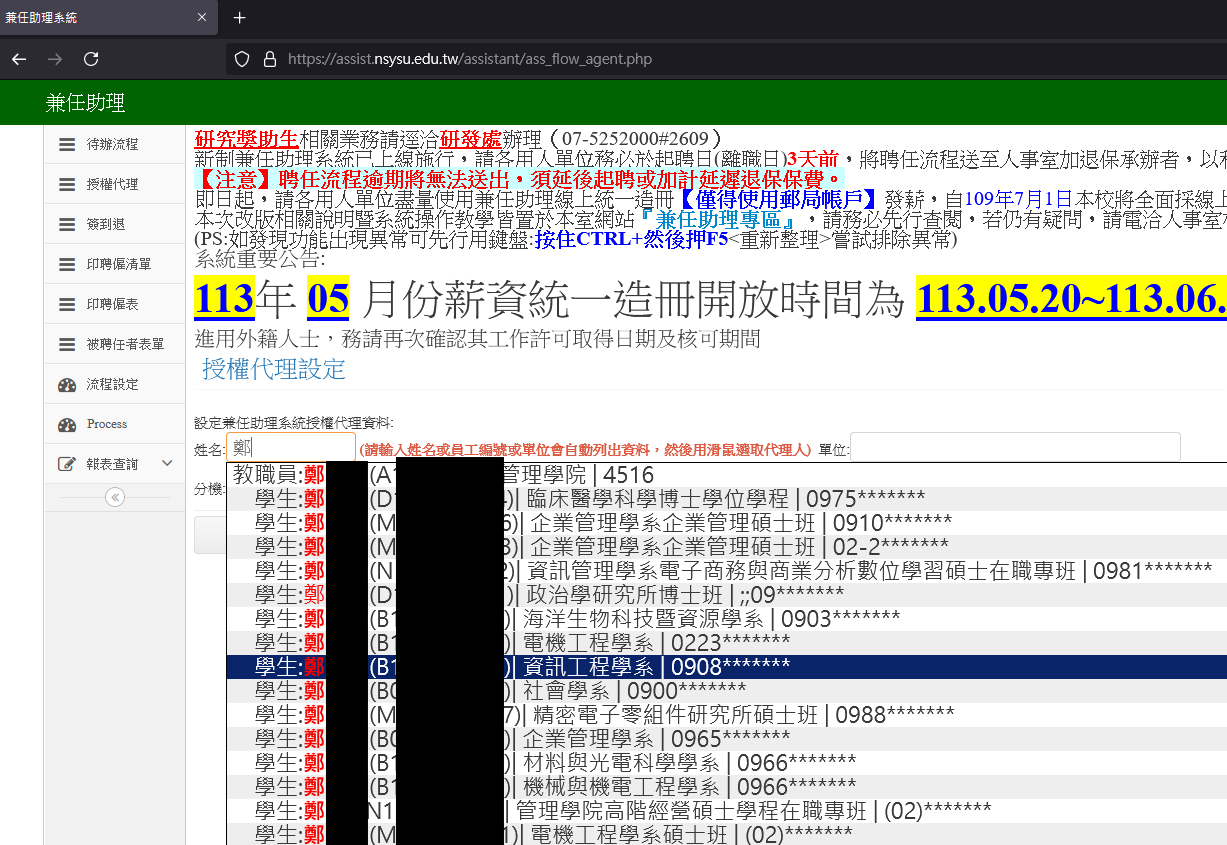Click the 姓名 input field
The height and width of the screenshot is (845, 1227).
[x=291, y=447]
